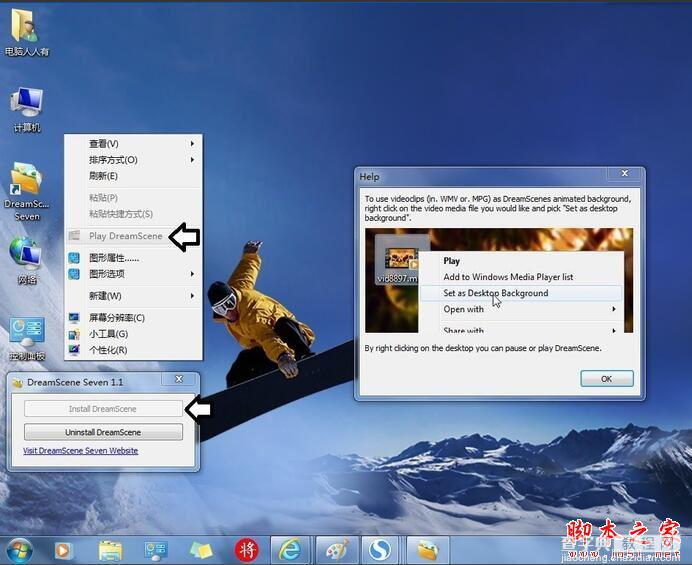
Task: Expand the 新建(W) submenu arrow
Action: pos(192,295)
